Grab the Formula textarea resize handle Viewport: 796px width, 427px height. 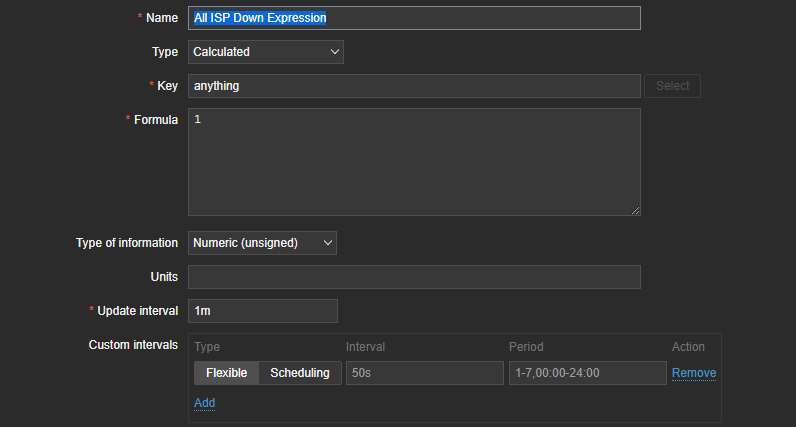(635, 210)
